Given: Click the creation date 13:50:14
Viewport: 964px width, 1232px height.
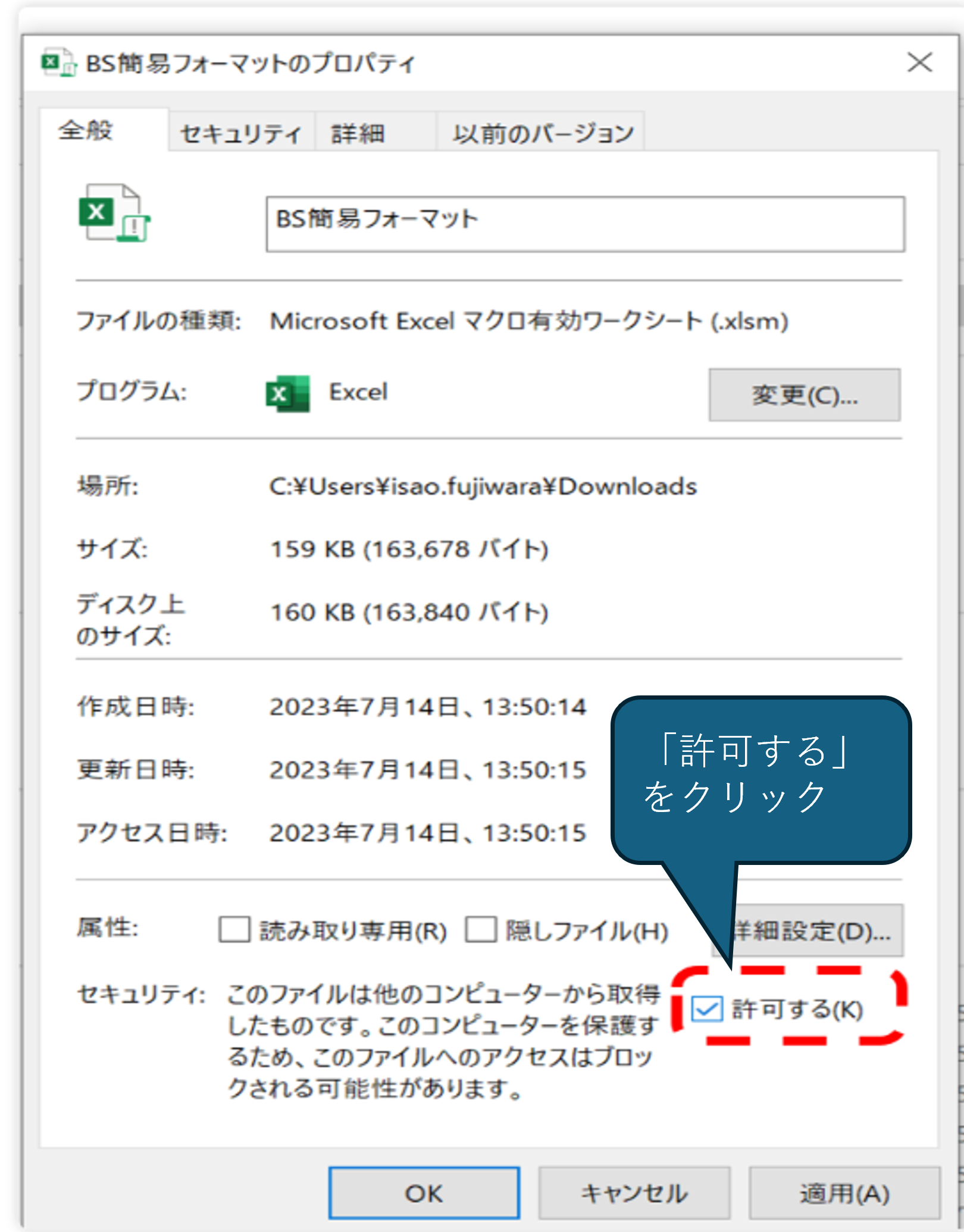Looking at the screenshot, I should tap(428, 707).
